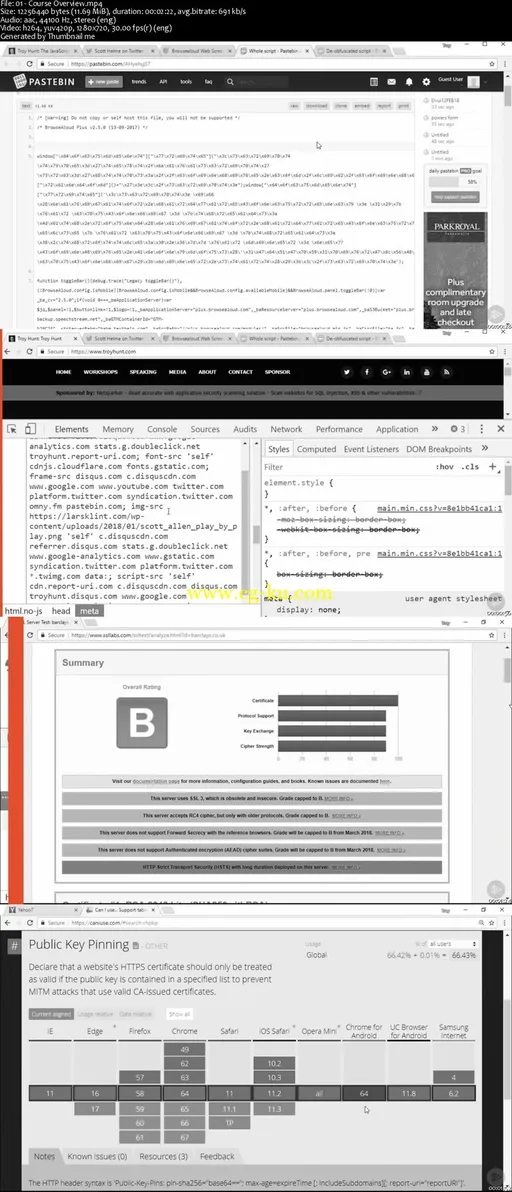
Task: Switch to the DevTools Elements tab
Action: click(71, 429)
